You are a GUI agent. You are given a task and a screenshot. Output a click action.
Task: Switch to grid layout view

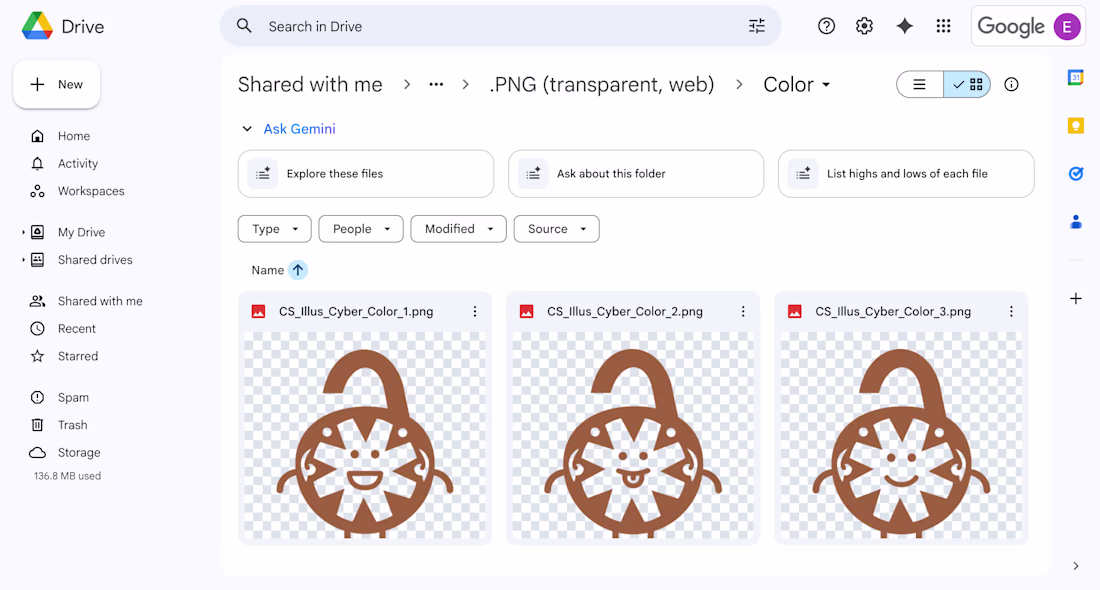click(967, 84)
